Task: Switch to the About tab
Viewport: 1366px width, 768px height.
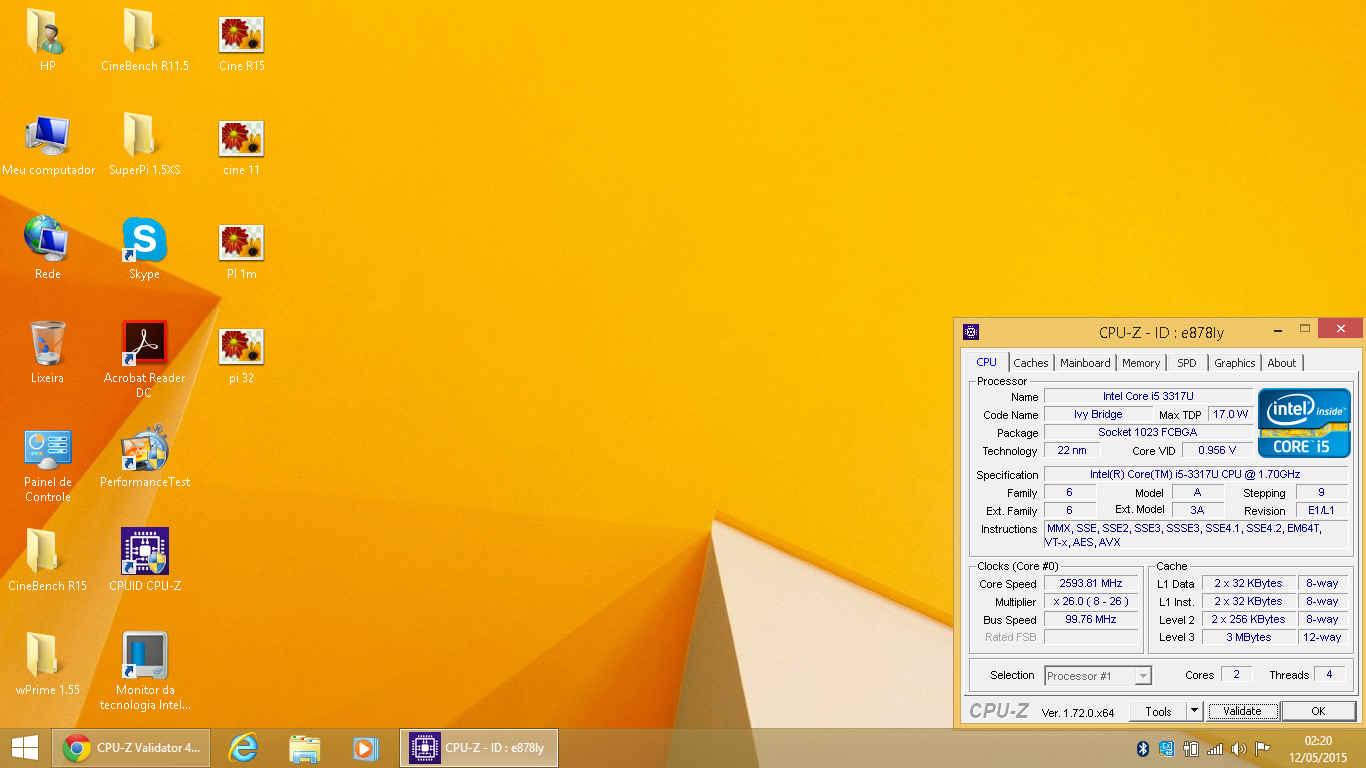Action: point(1282,363)
